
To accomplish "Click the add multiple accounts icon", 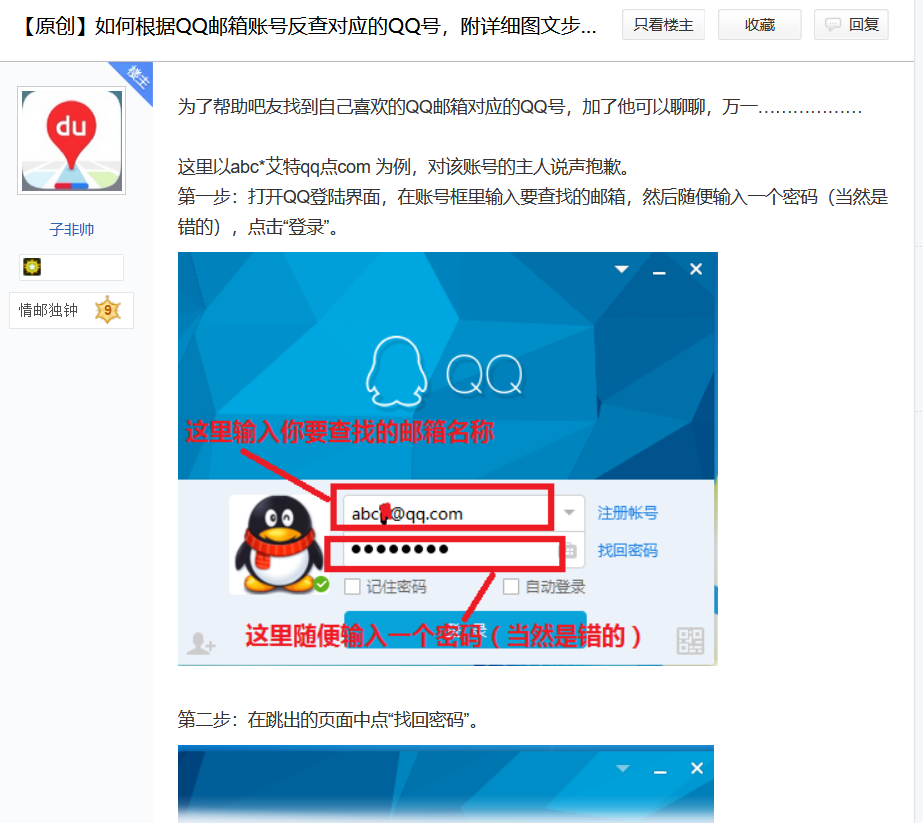I will 201,643.
